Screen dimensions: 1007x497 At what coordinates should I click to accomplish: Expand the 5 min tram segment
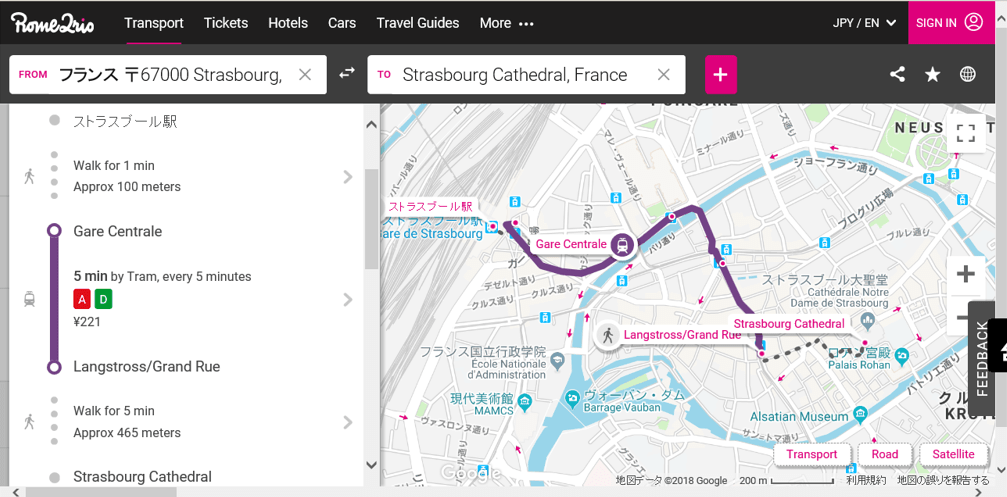(348, 299)
